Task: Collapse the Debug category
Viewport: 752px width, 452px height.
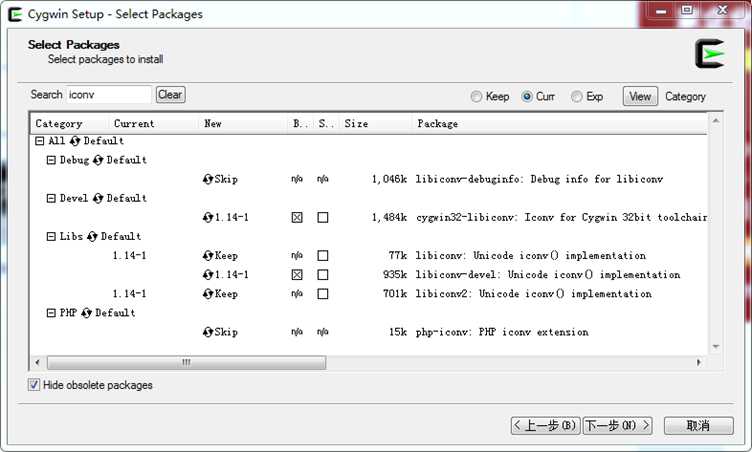Action: point(51,160)
